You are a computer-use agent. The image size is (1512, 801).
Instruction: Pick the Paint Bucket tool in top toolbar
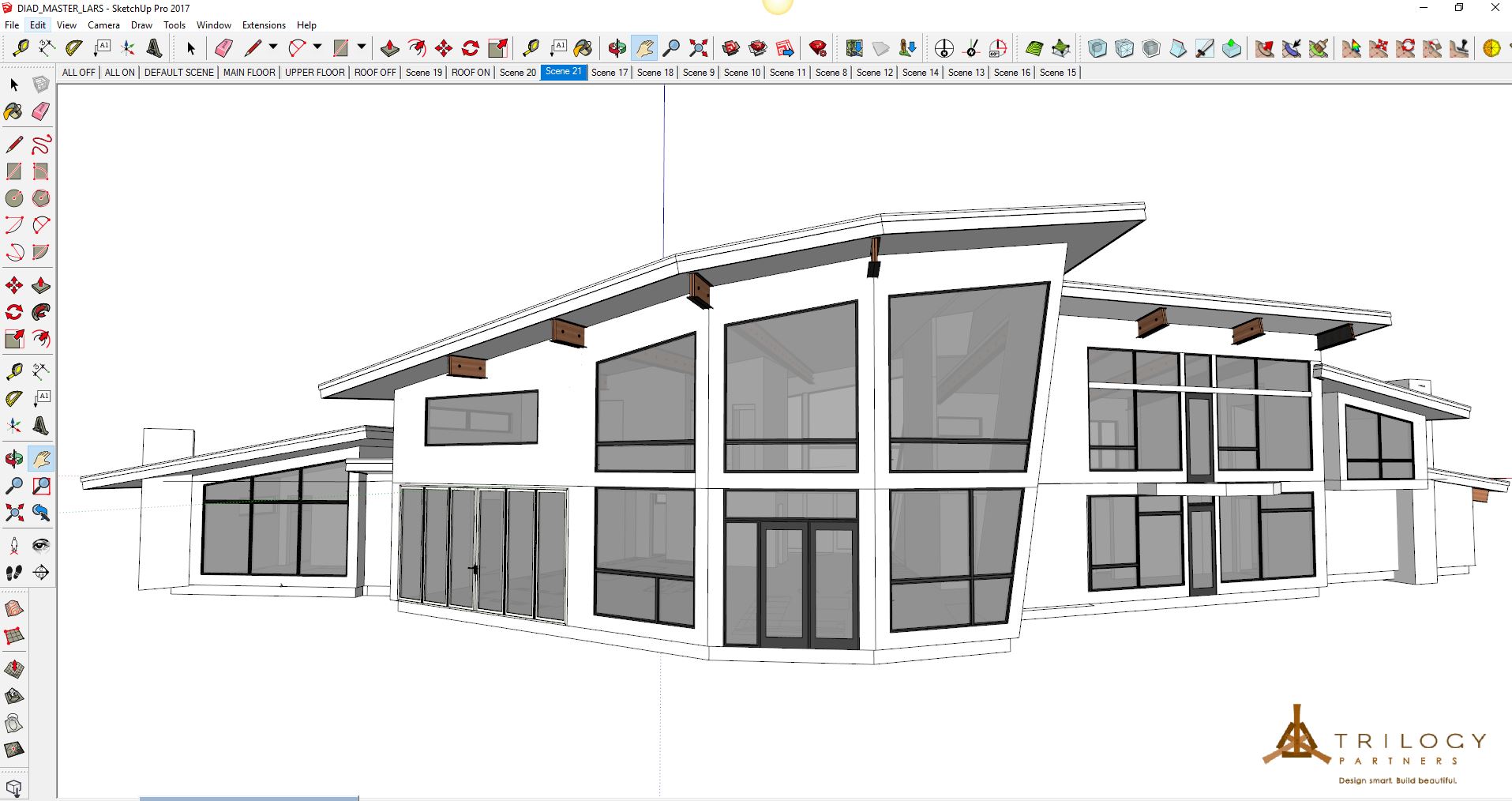coord(583,48)
